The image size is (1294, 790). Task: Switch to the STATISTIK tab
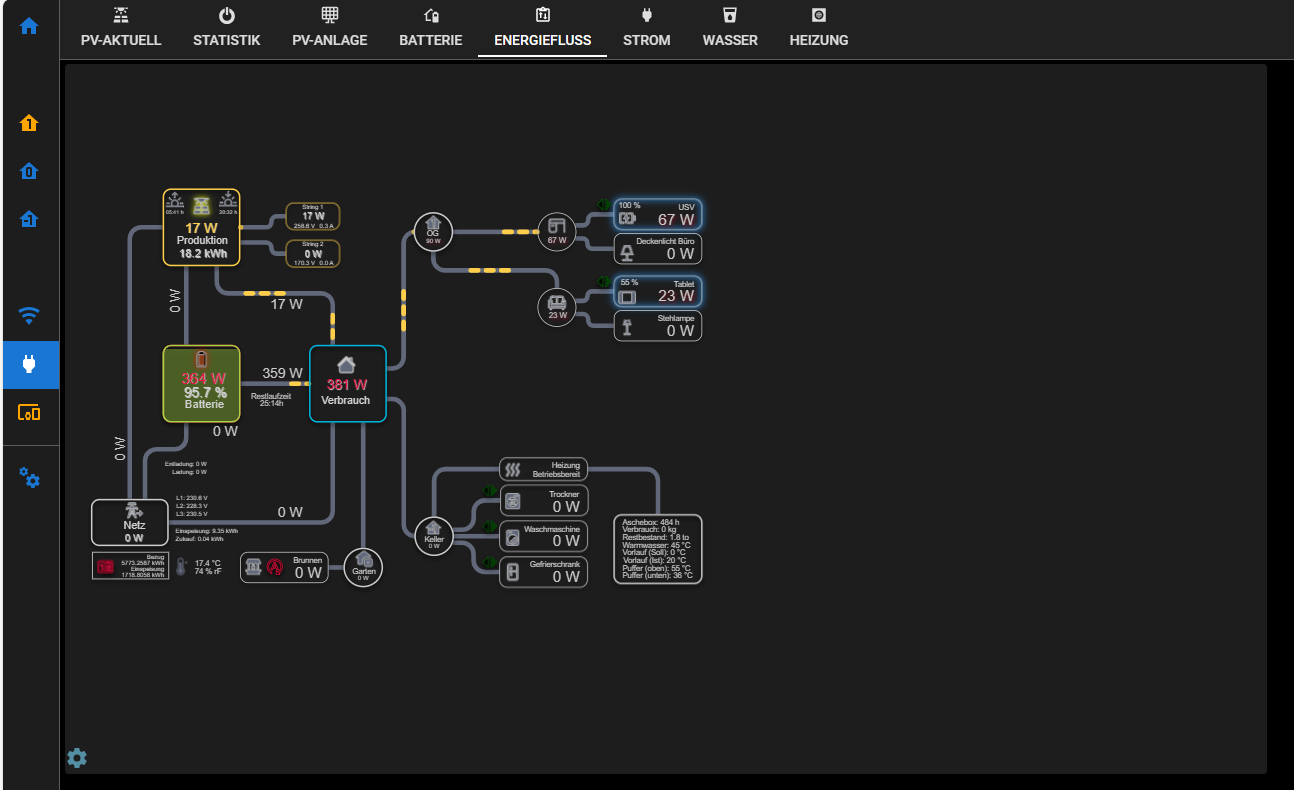point(227,30)
